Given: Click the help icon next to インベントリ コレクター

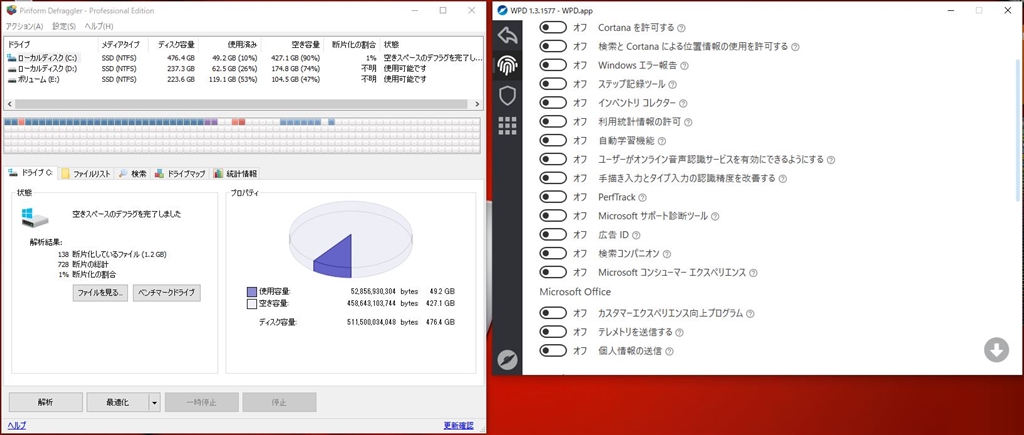Looking at the screenshot, I should (x=683, y=103).
